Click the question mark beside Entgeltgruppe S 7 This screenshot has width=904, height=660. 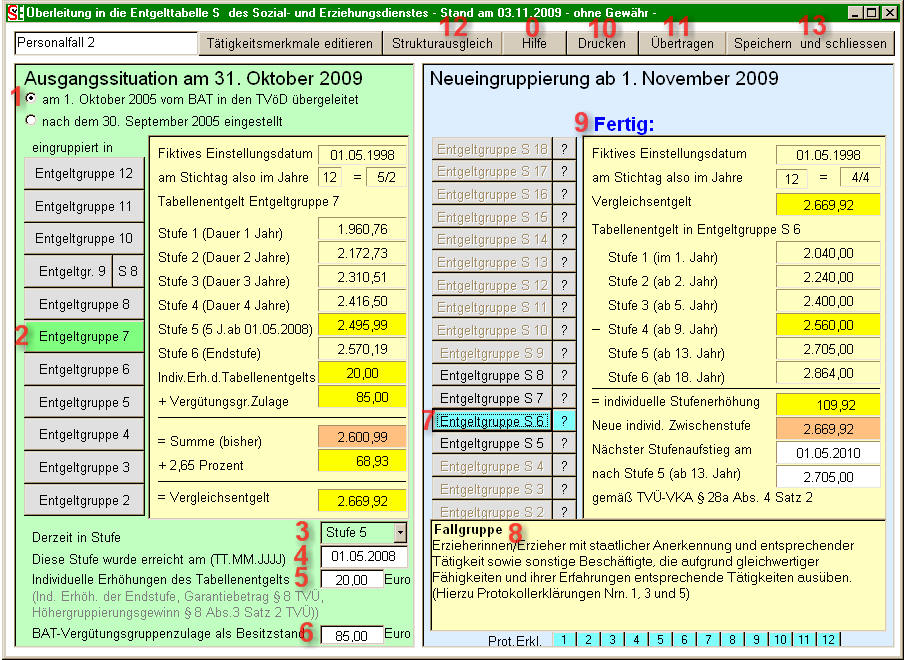pos(563,398)
